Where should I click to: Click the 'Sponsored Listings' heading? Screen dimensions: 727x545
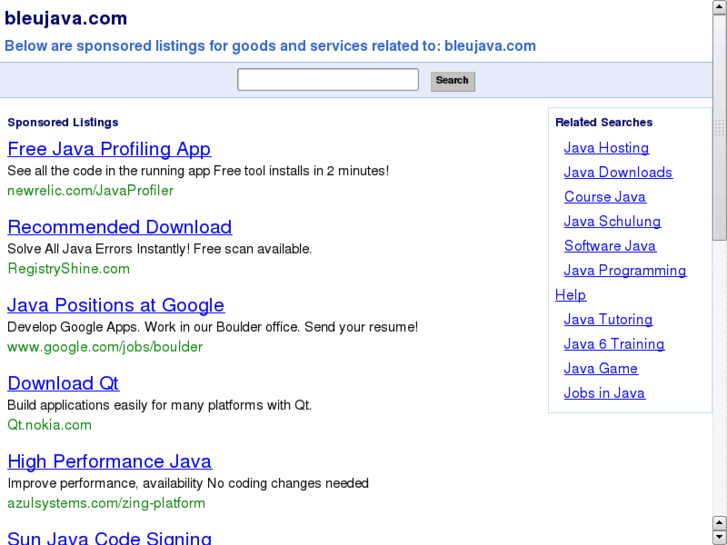[x=63, y=122]
